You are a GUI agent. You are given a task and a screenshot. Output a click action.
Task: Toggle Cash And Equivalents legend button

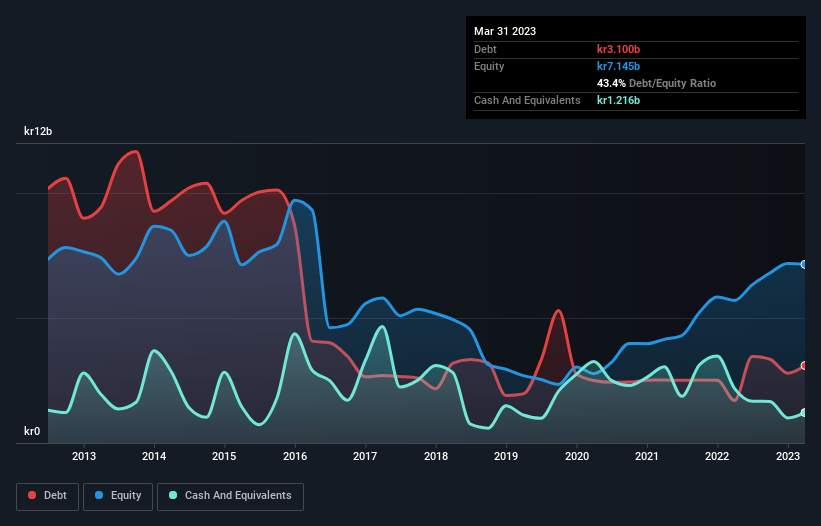tap(230, 496)
